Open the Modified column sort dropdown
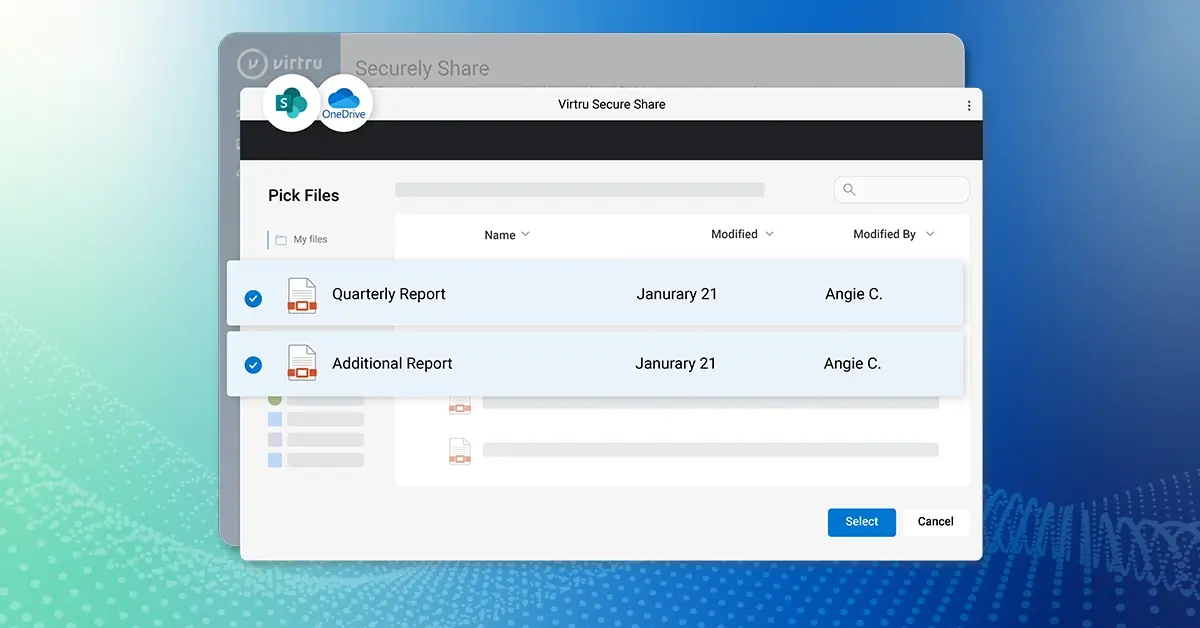The image size is (1200, 628). [769, 234]
